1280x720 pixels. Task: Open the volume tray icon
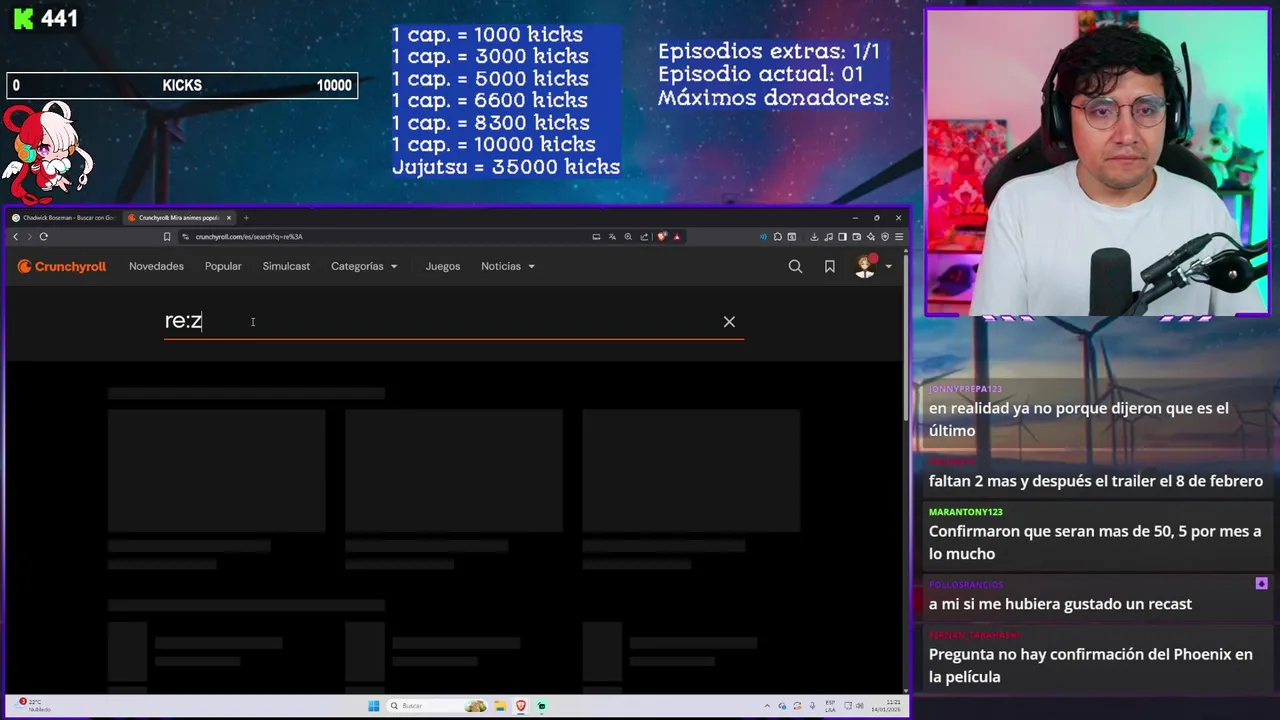pyautogui.click(x=860, y=706)
